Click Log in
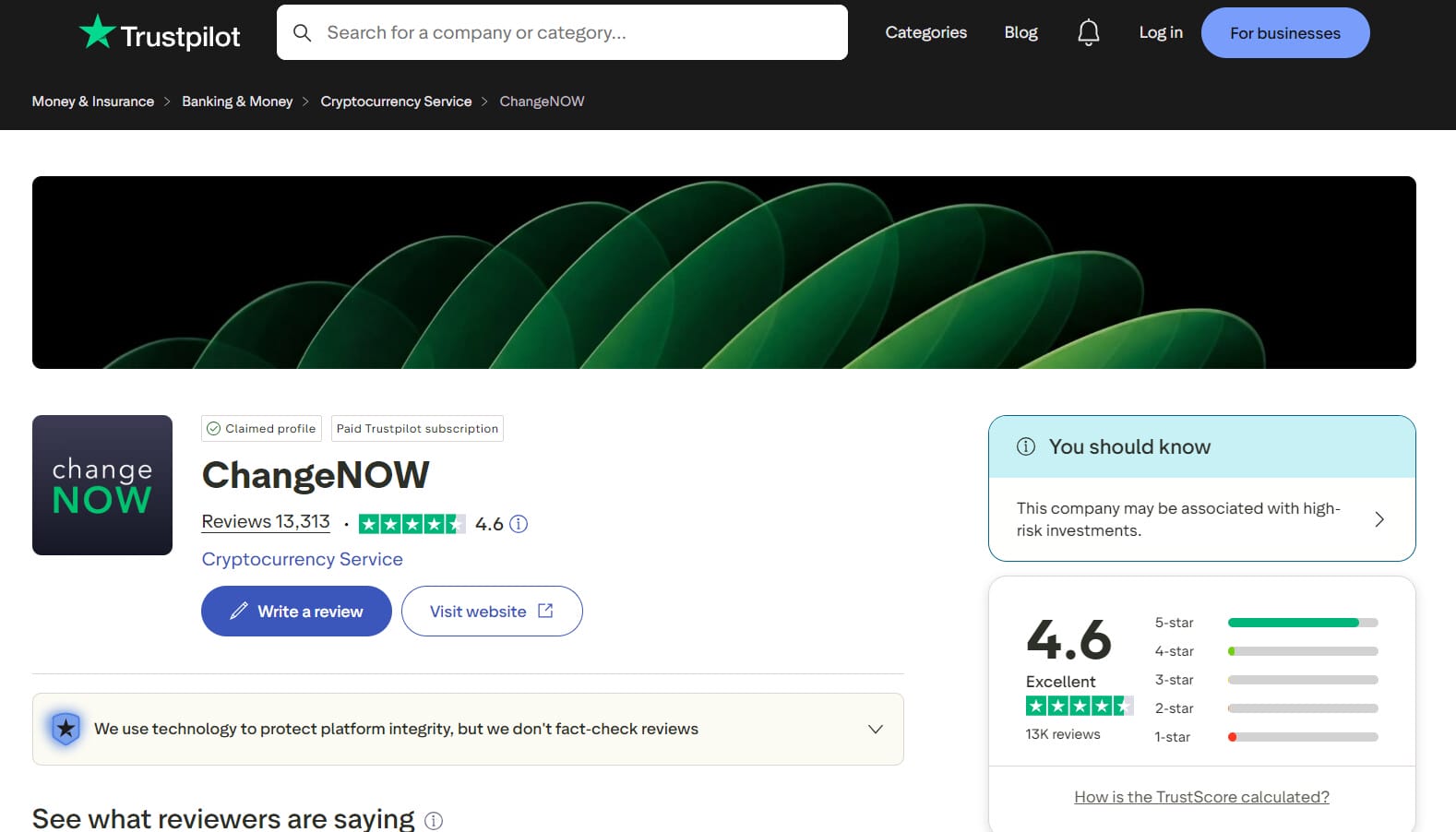This screenshot has height=832, width=1456. click(1161, 32)
